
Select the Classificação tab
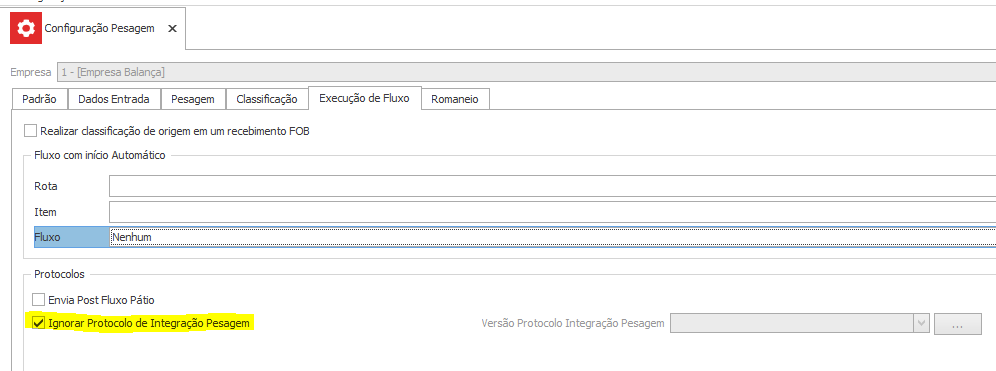tap(267, 99)
